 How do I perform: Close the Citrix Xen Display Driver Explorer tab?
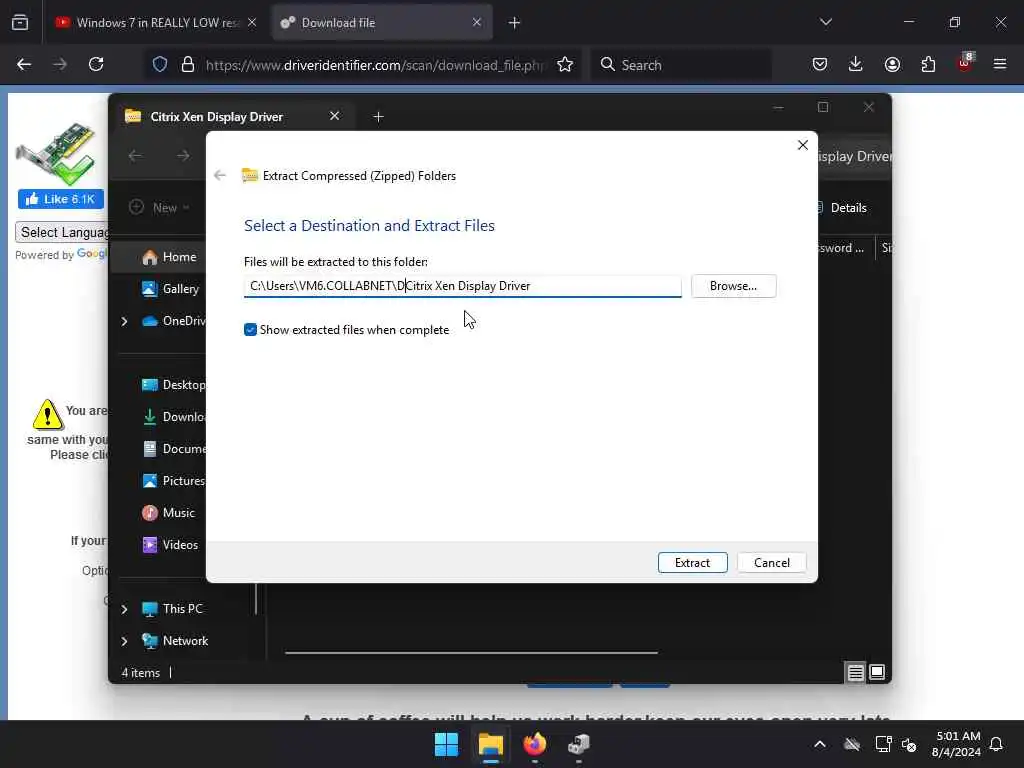[334, 116]
